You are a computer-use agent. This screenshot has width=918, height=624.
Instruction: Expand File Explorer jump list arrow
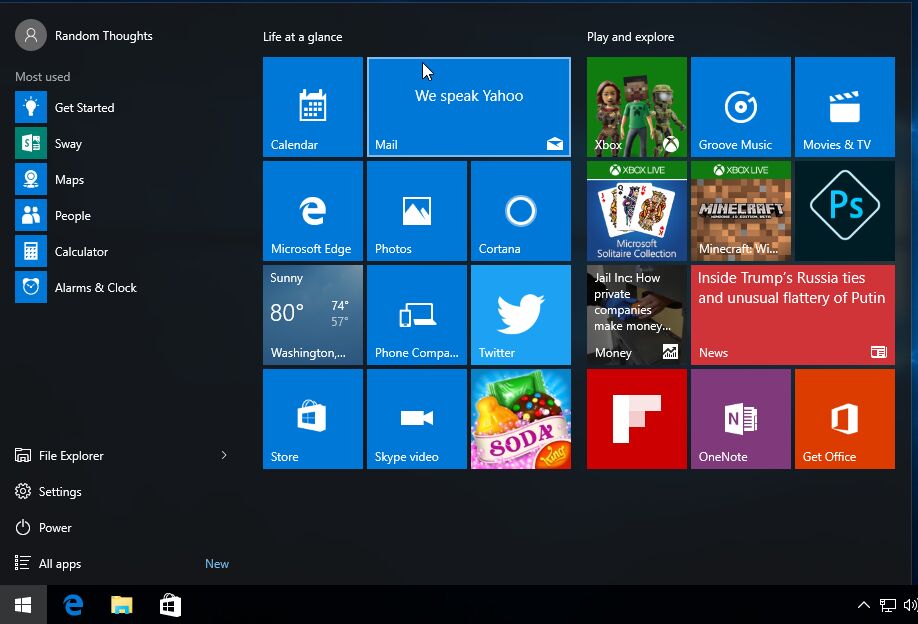tap(224, 455)
